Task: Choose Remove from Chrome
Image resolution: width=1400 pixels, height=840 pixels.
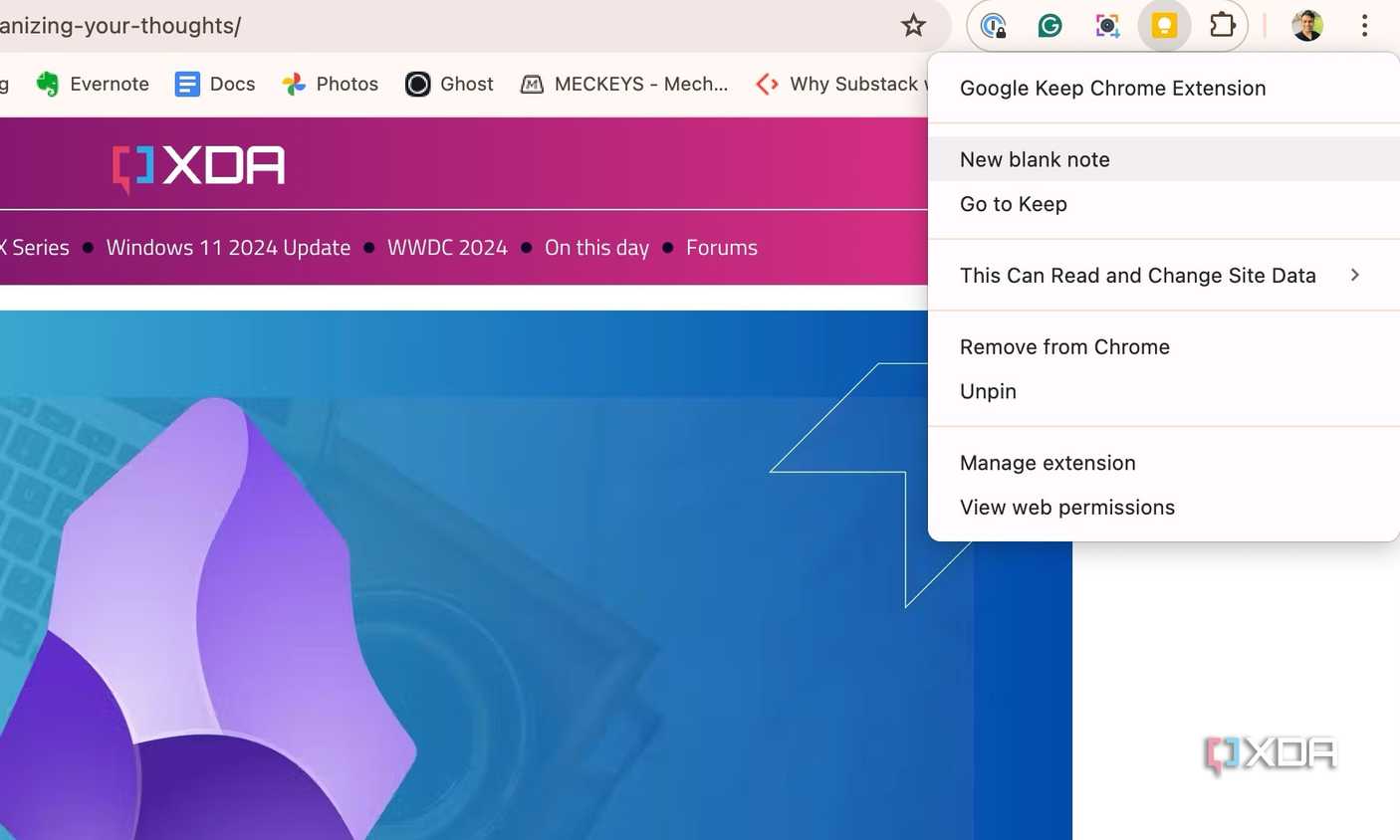Action: tap(1164, 347)
